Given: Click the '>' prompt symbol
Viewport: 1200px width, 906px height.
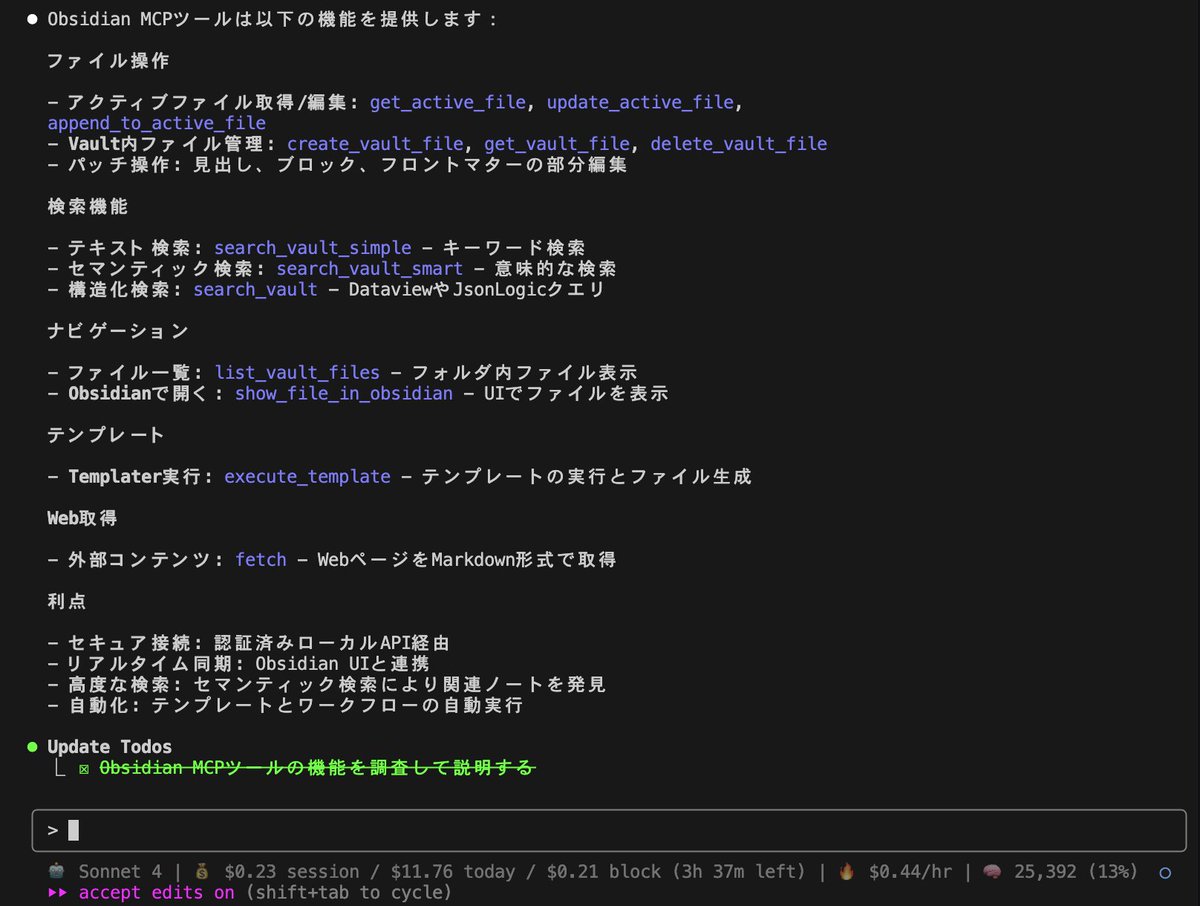Looking at the screenshot, I should click(x=52, y=830).
